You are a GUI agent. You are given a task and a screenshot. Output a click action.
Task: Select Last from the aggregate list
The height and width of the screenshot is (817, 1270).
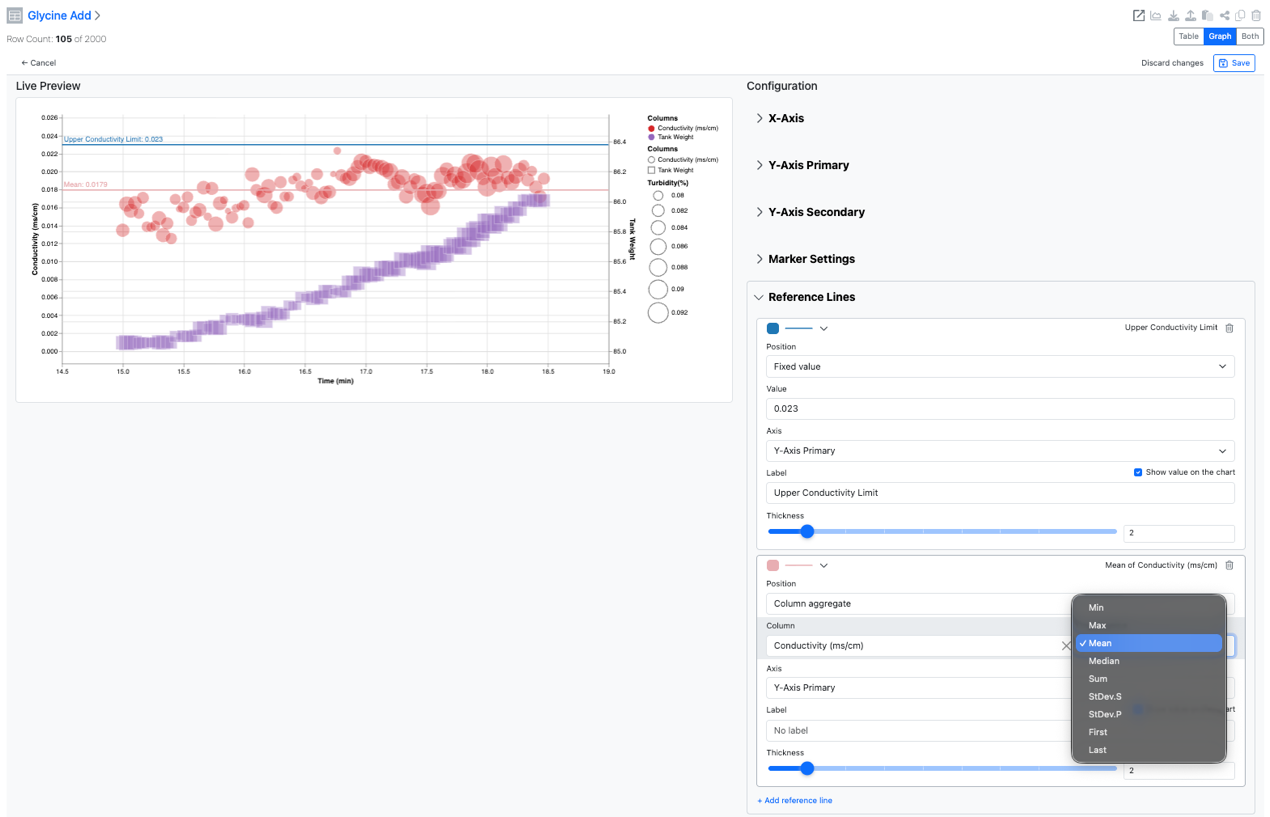pos(1149,750)
